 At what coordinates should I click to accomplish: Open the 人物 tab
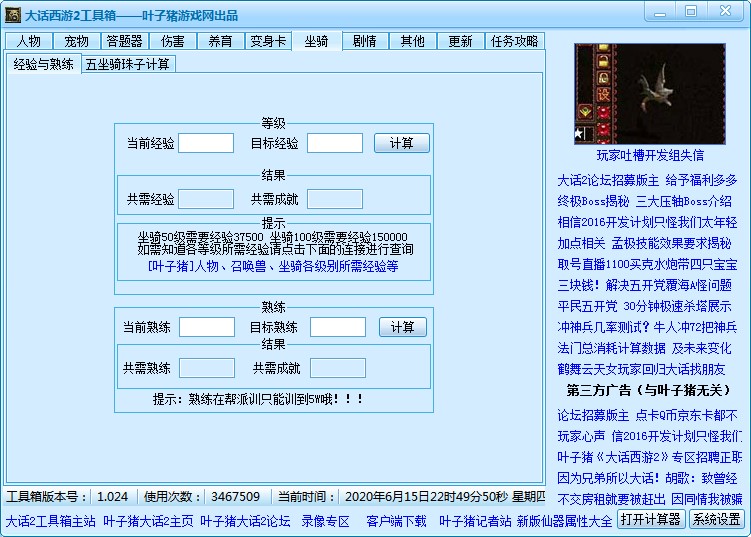coord(29,41)
